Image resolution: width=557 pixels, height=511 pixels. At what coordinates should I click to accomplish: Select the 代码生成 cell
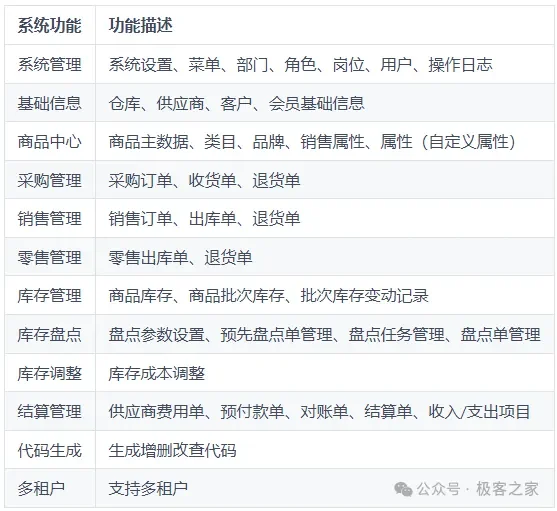click(50, 450)
